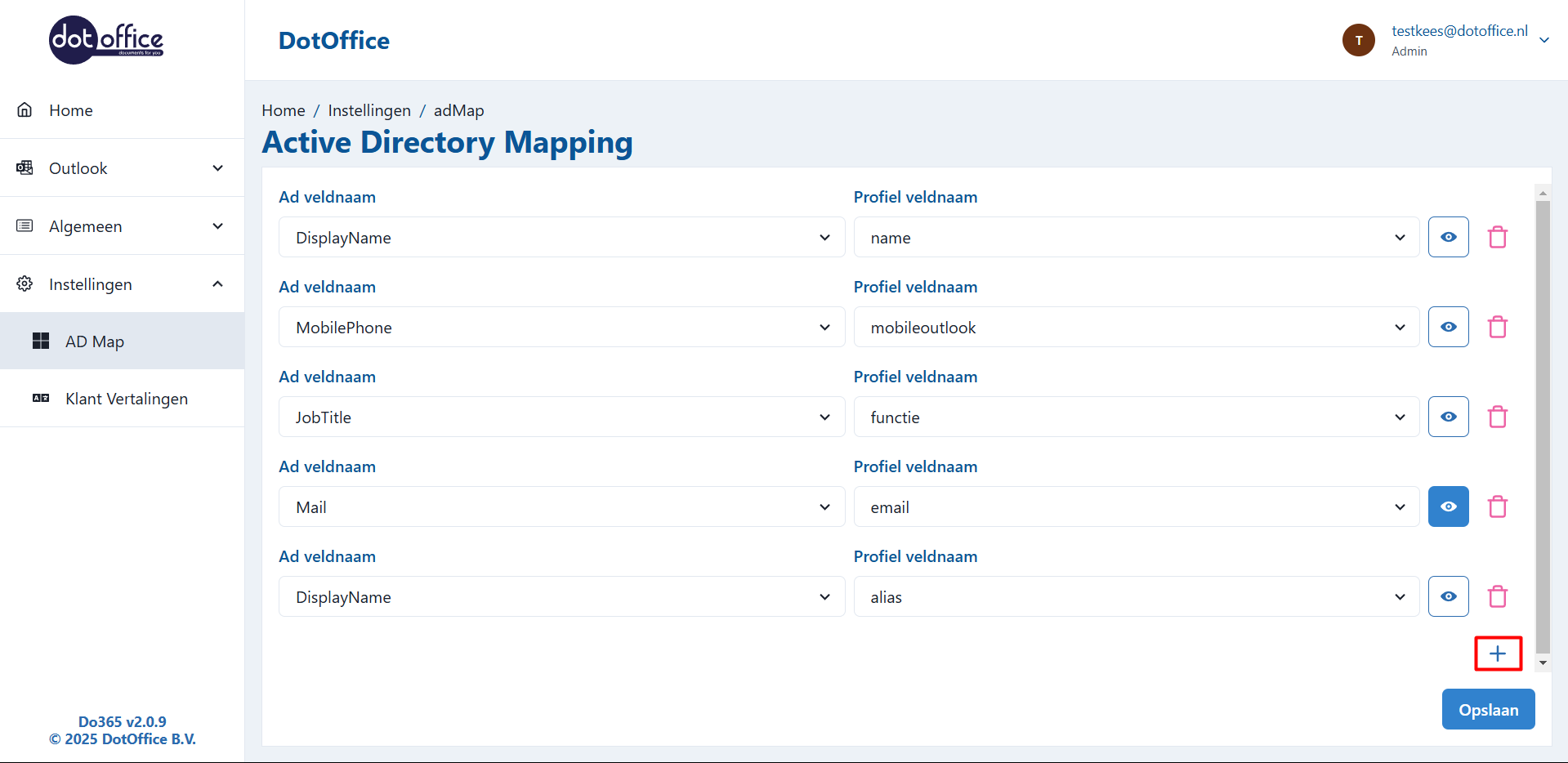Toggle visibility eye for name mapping
1568x763 pixels.
[x=1448, y=238]
